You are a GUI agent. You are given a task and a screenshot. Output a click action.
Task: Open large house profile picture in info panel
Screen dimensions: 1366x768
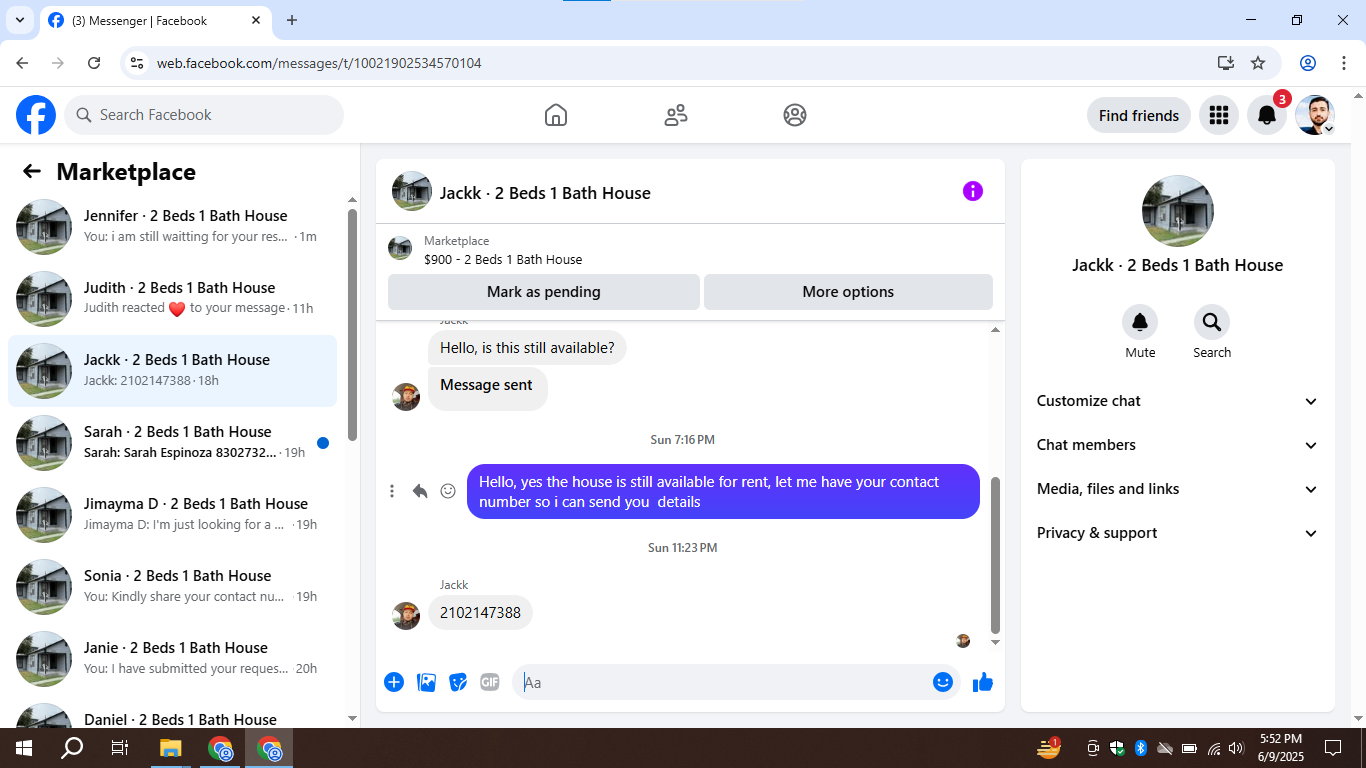(1178, 211)
